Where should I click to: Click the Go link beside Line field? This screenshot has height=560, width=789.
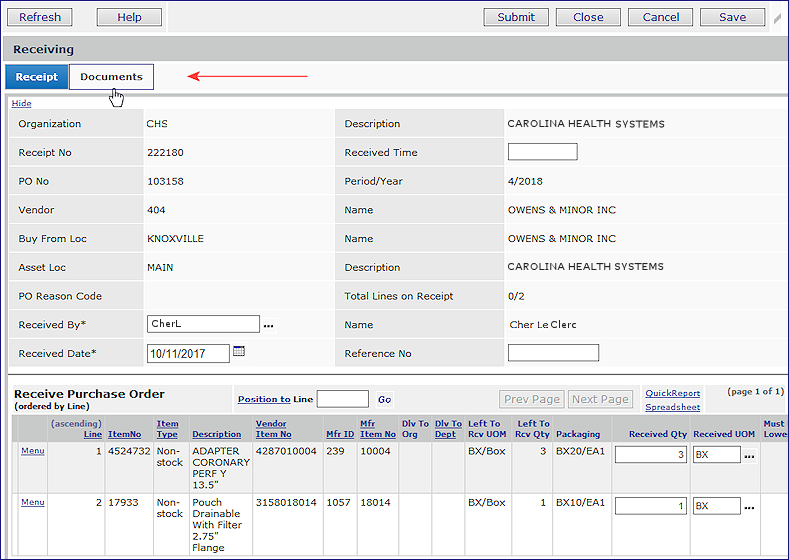pyautogui.click(x=385, y=400)
